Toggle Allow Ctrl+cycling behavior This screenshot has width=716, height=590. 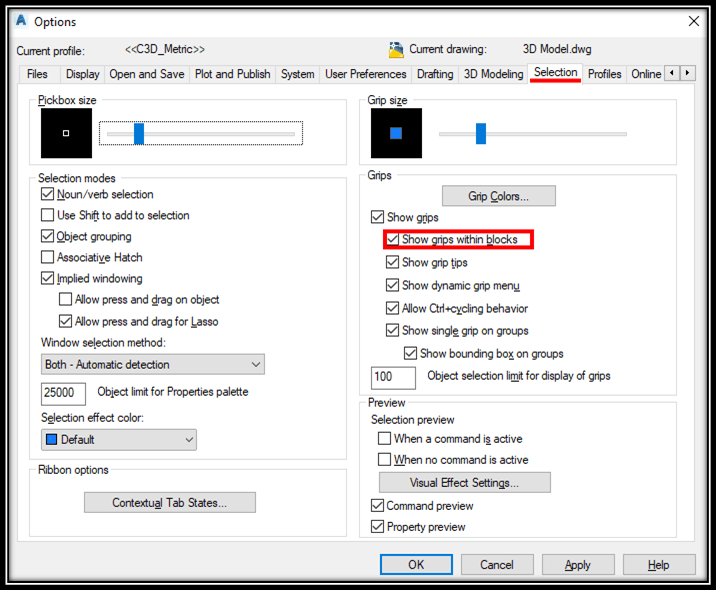(x=393, y=308)
